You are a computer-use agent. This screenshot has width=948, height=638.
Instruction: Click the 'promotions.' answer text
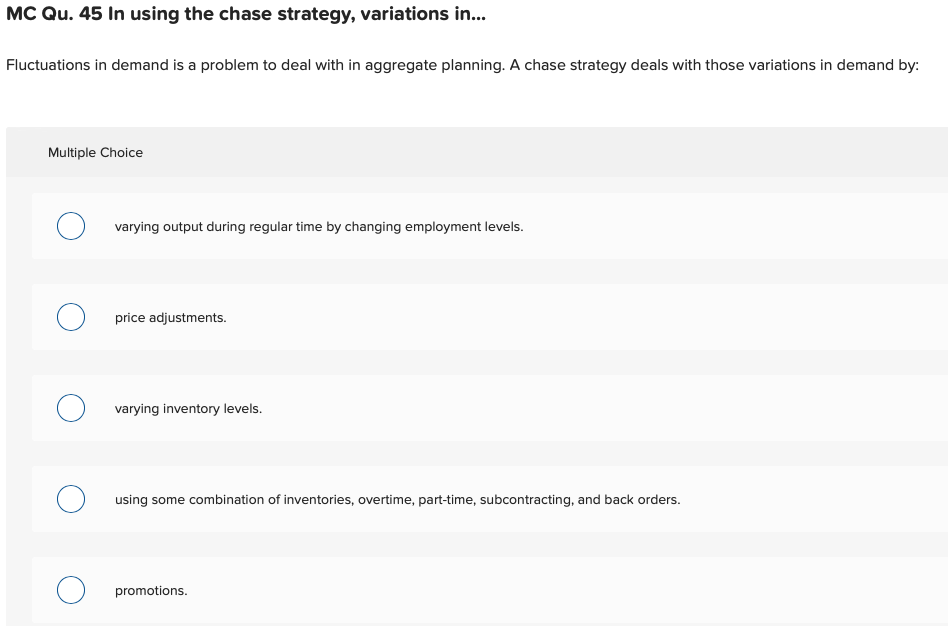(151, 591)
